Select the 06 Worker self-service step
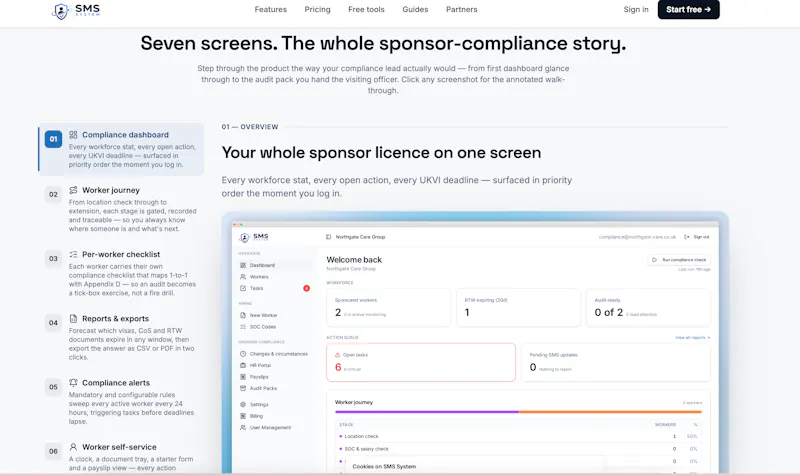The width and height of the screenshot is (800, 475). [x=121, y=457]
